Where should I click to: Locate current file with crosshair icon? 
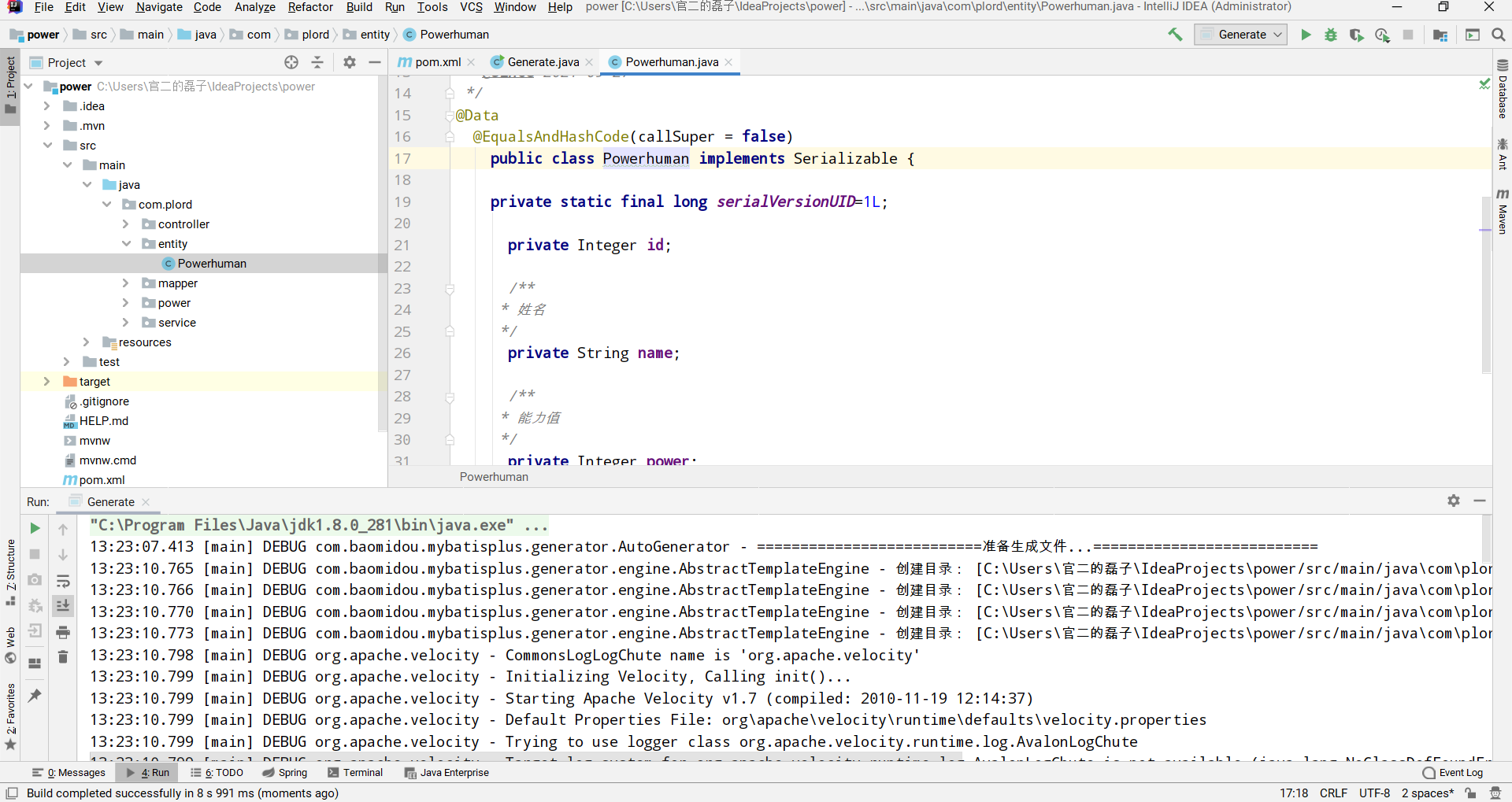(x=291, y=62)
